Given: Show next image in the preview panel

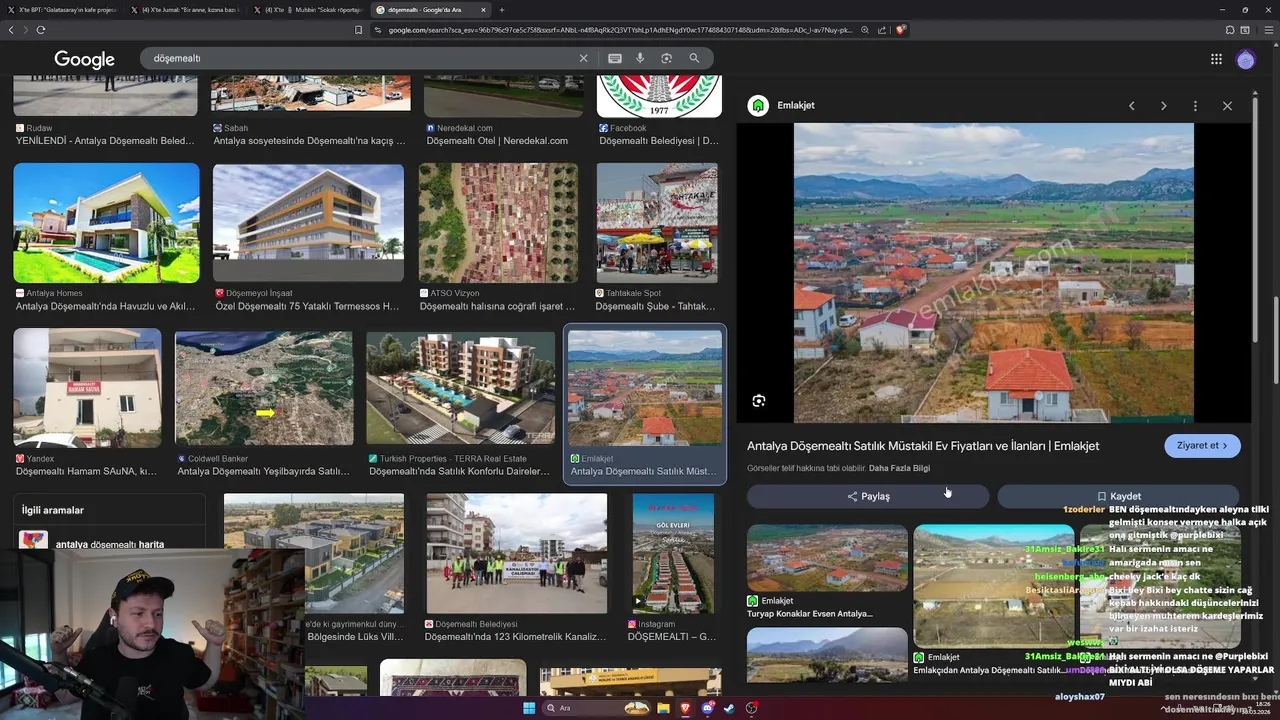Looking at the screenshot, I should click(1163, 106).
